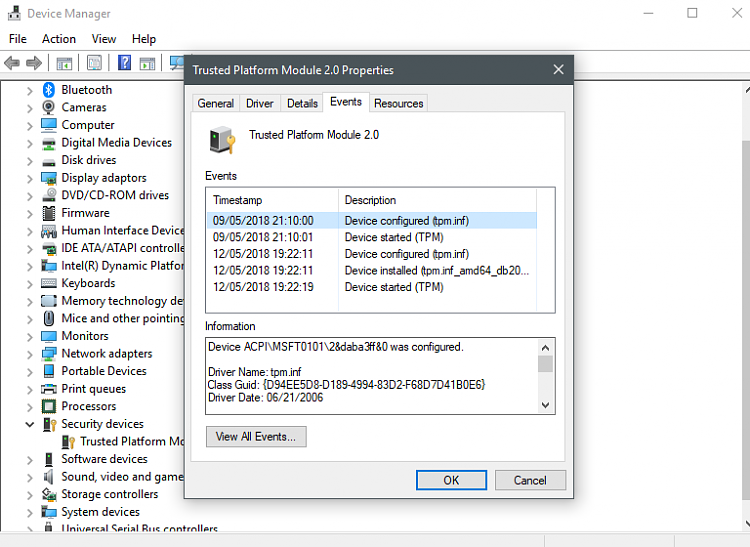
Task: Click the Disk drives category icon
Action: point(48,161)
